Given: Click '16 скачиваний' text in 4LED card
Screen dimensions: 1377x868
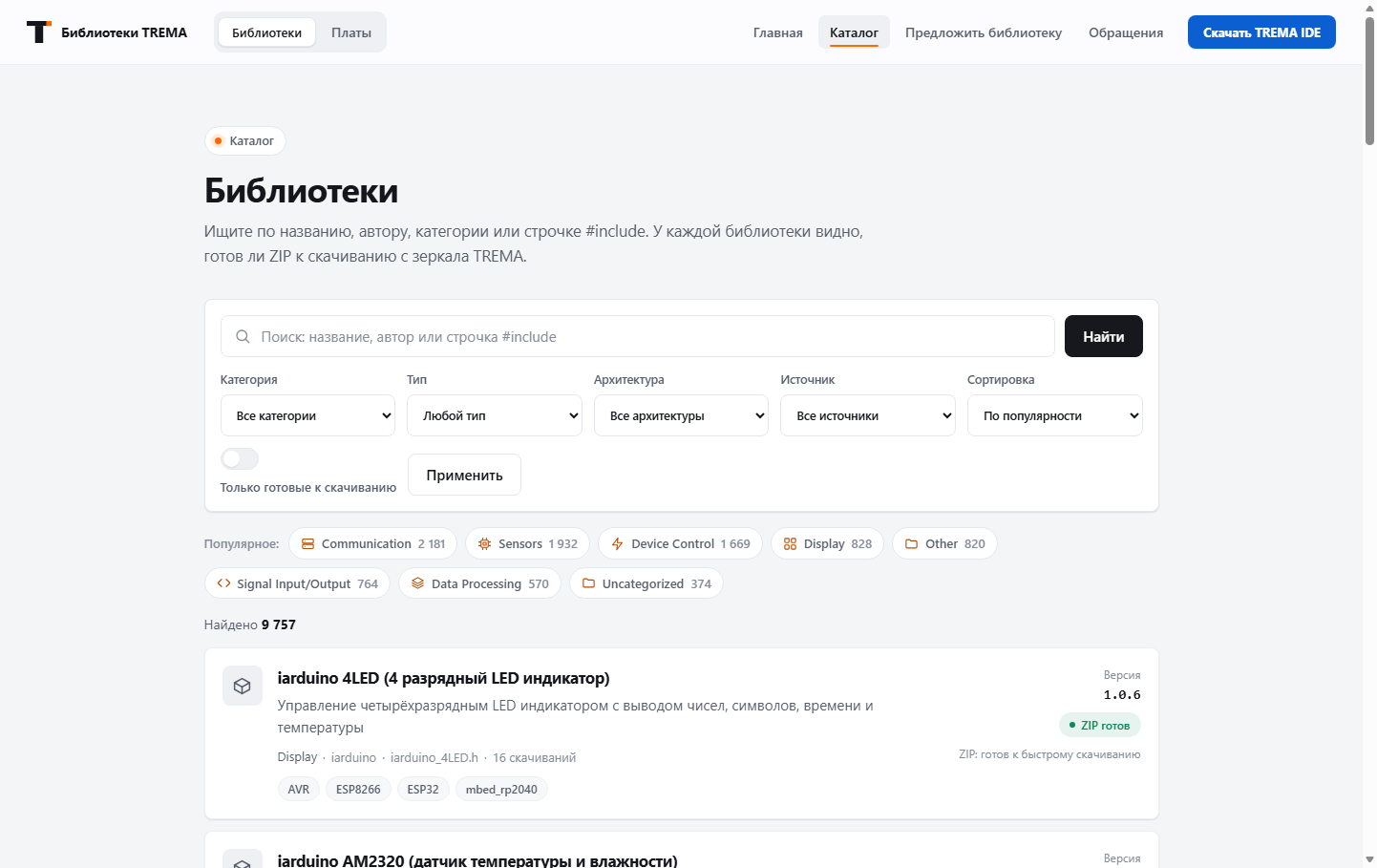Looking at the screenshot, I should pos(534,757).
